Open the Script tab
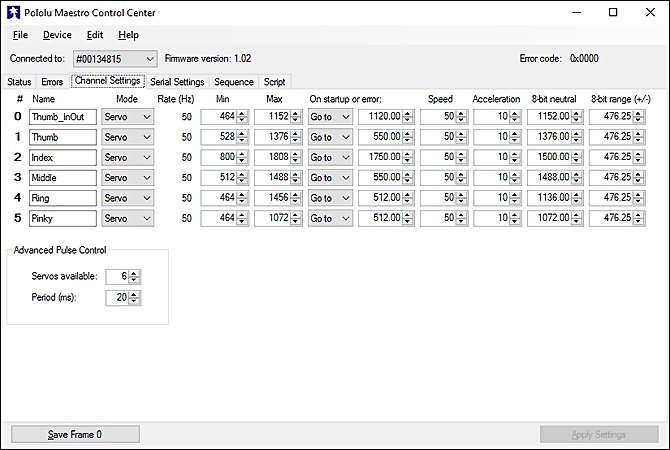This screenshot has height=450, width=670. tap(274, 82)
